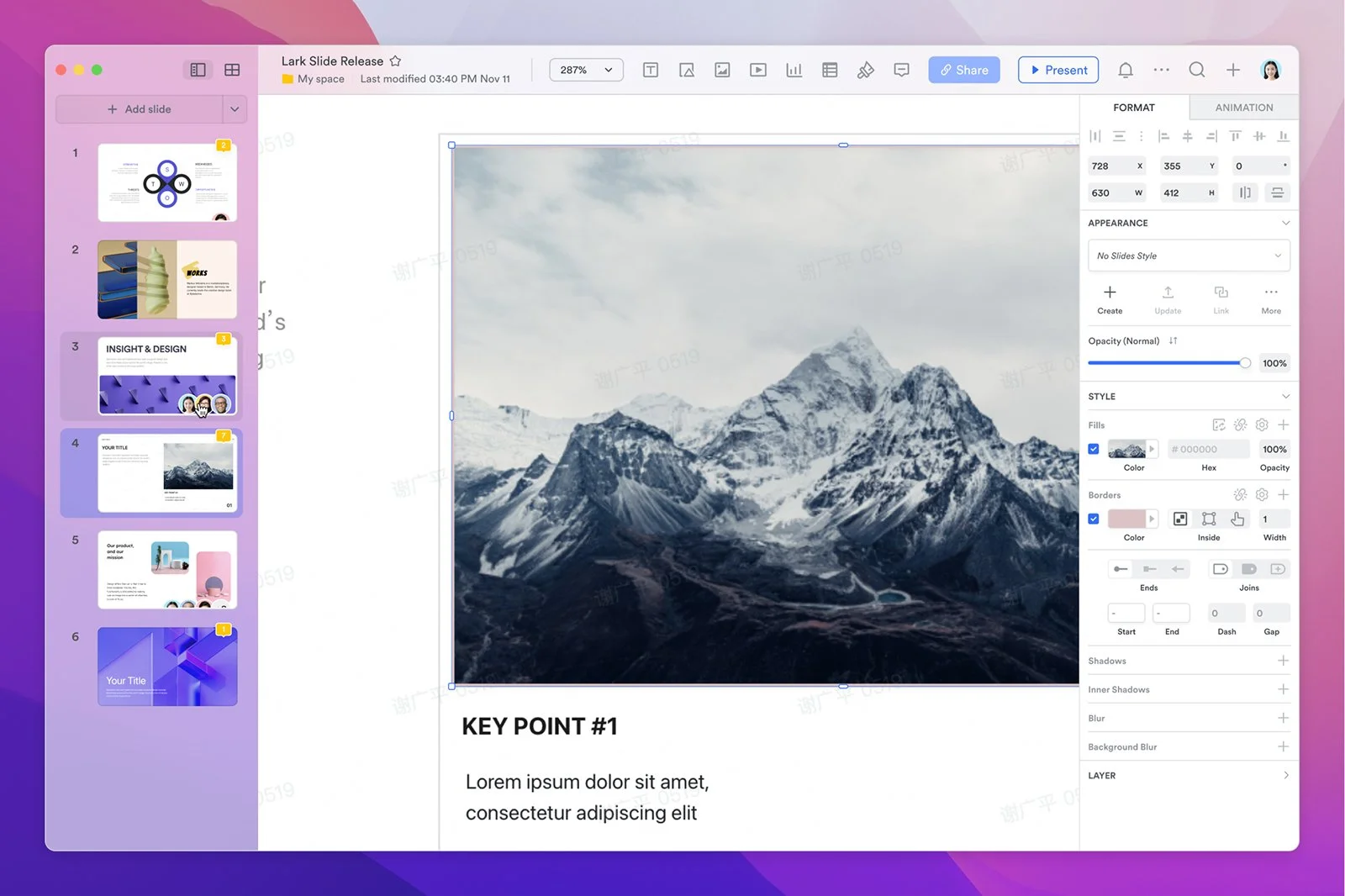This screenshot has height=896, width=1345.
Task: Open My space folder link
Action: pyautogui.click(x=313, y=79)
